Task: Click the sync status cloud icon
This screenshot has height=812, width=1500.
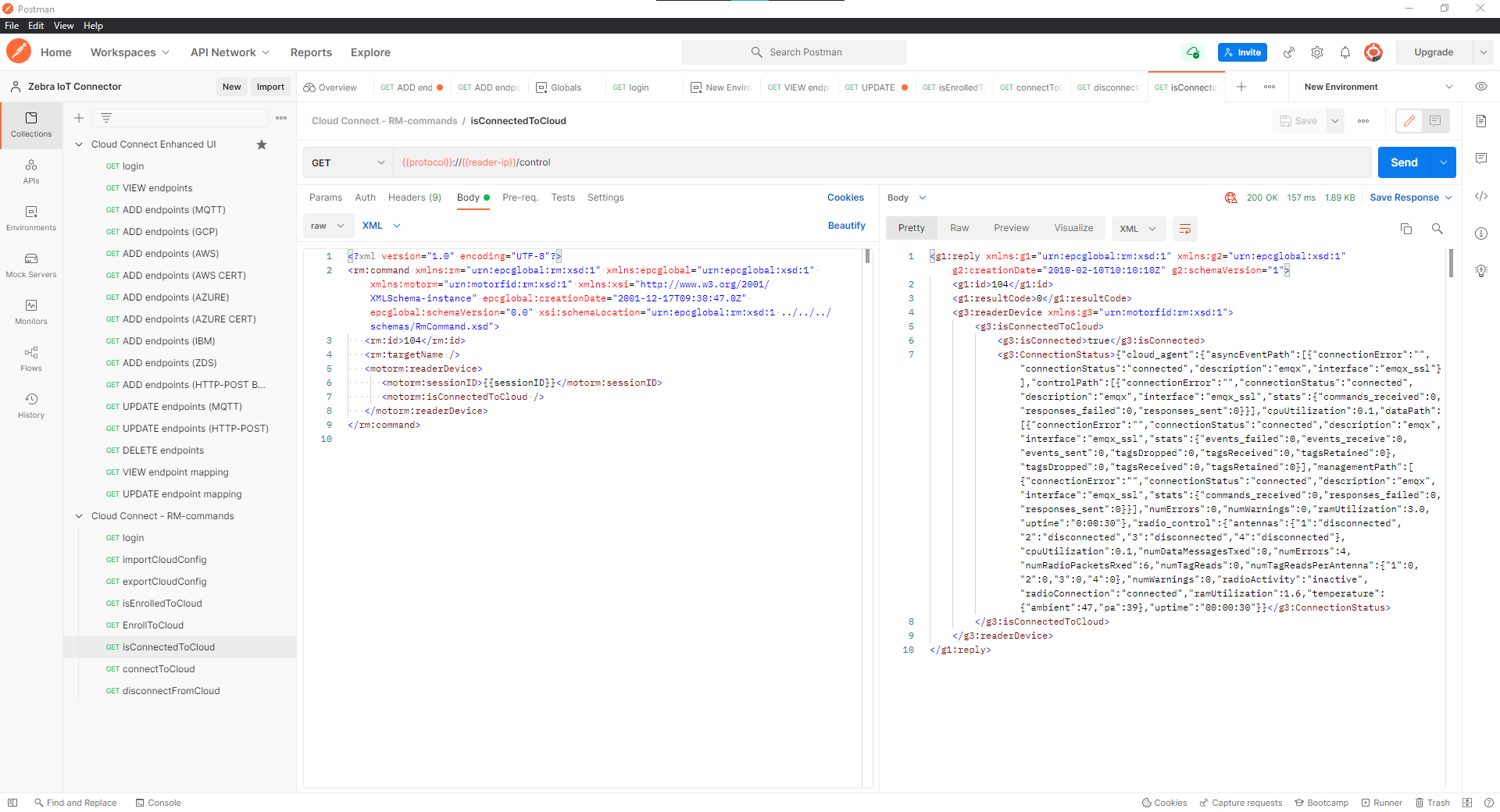Action: 1193,52
